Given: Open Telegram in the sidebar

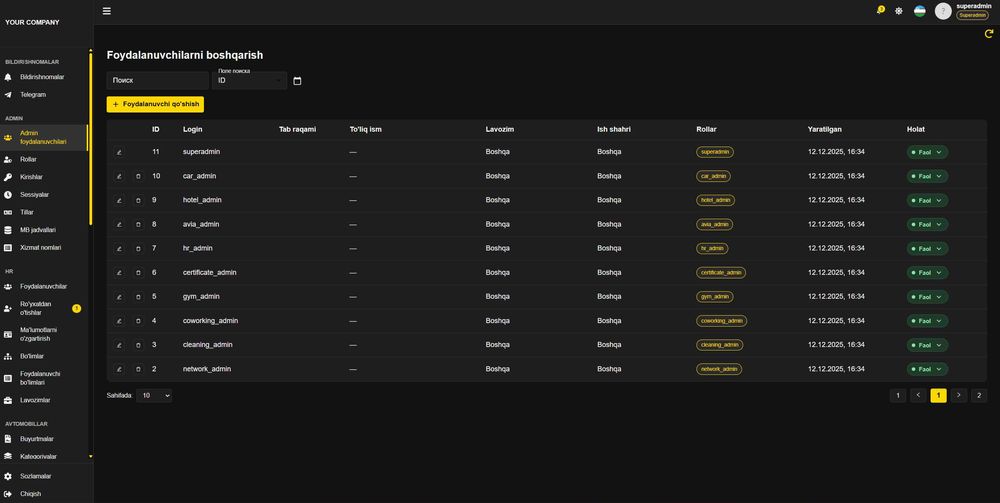Looking at the screenshot, I should pos(43,94).
